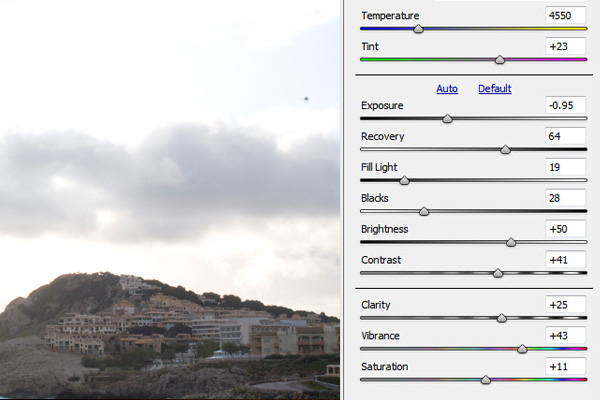This screenshot has height=400, width=600.
Task: Click the Contrast value field +41
Action: [x=565, y=260]
